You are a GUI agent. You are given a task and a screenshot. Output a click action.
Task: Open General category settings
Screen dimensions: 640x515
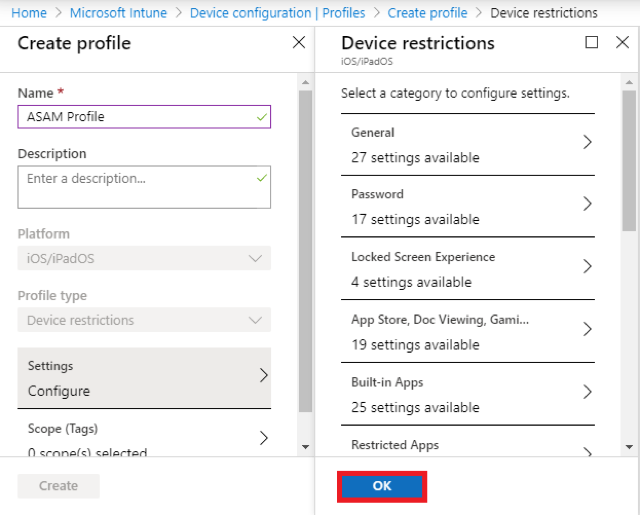468,145
